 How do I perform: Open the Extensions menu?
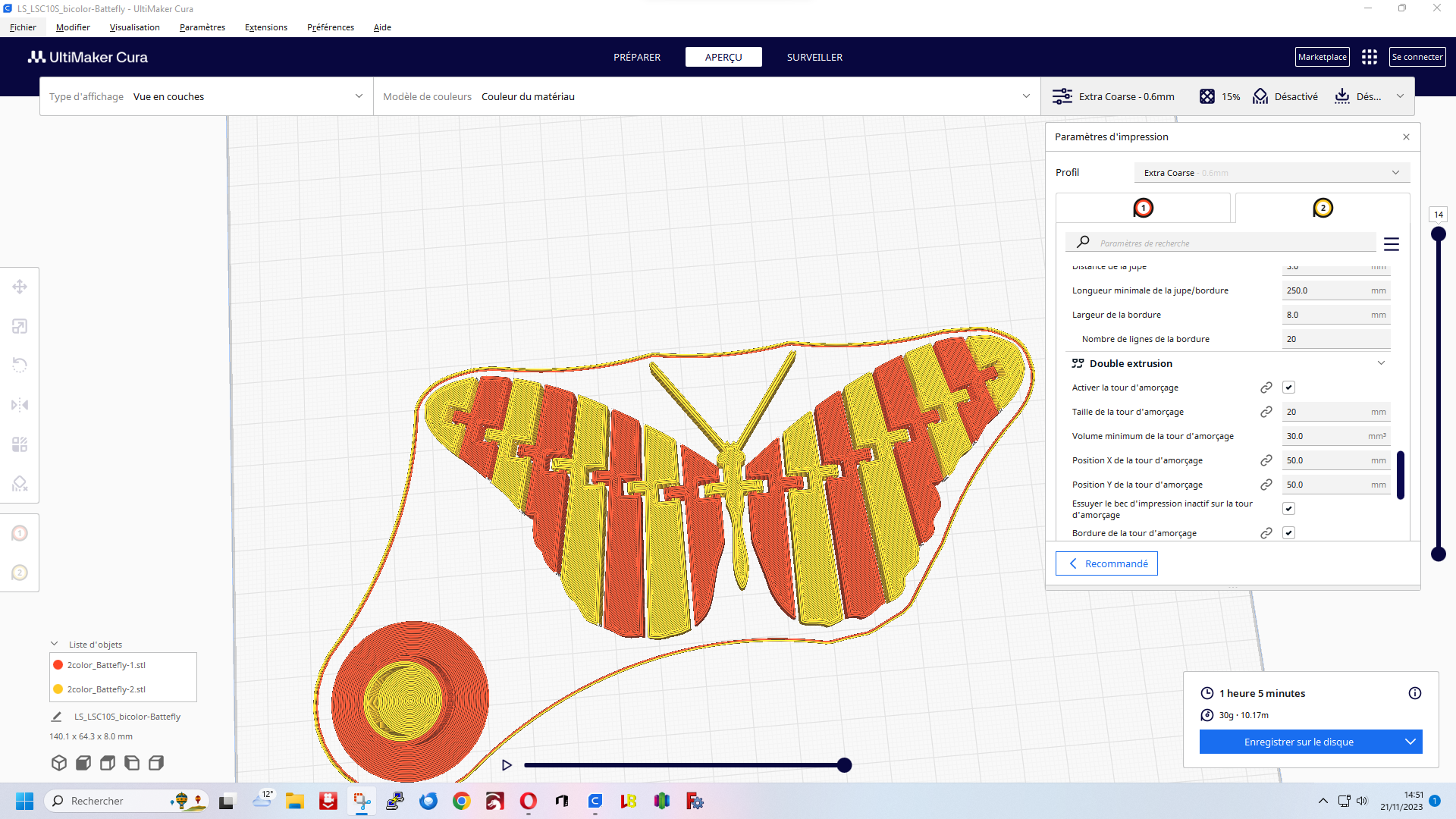click(x=265, y=27)
